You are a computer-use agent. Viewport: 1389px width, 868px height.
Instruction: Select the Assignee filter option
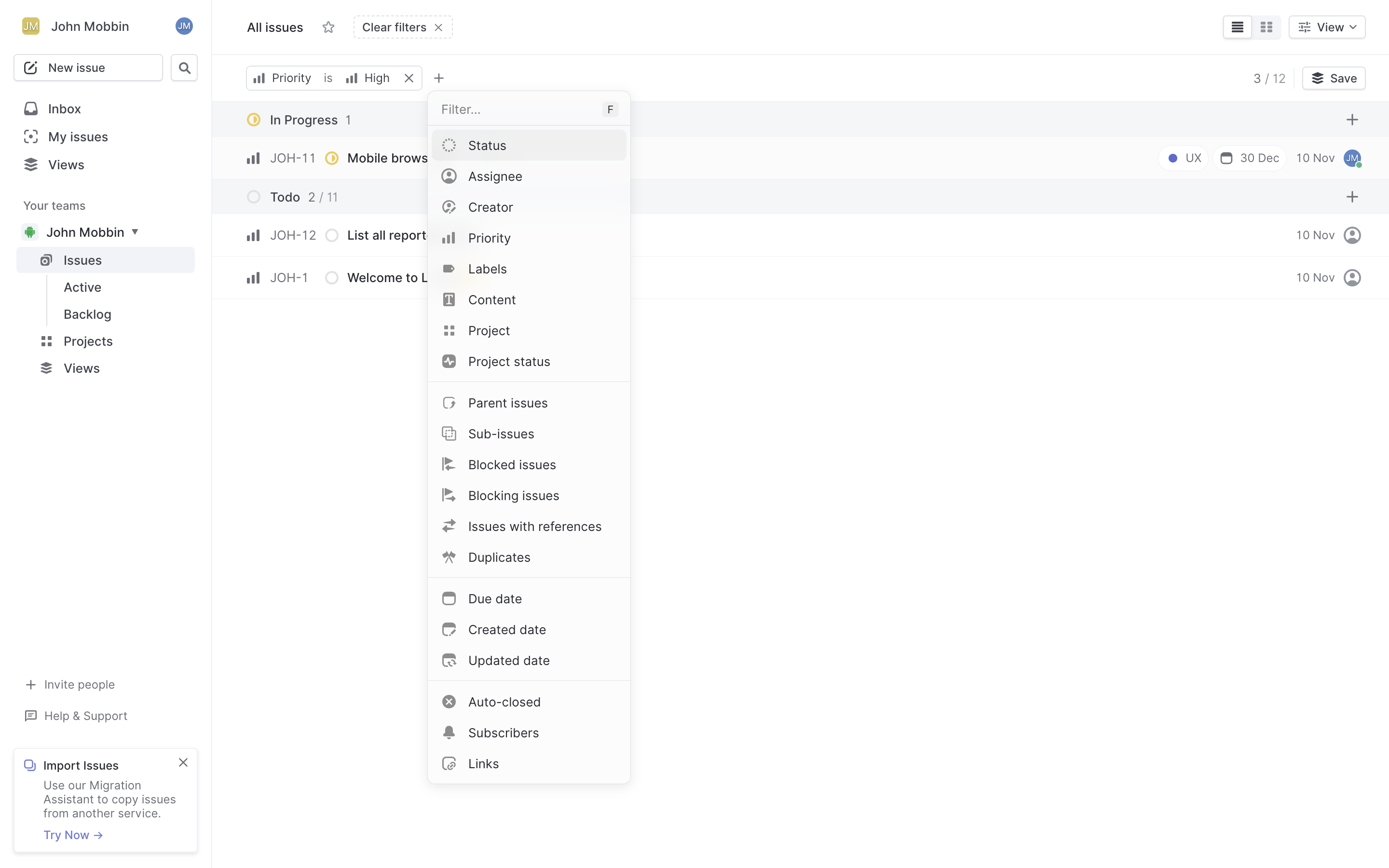click(529, 176)
